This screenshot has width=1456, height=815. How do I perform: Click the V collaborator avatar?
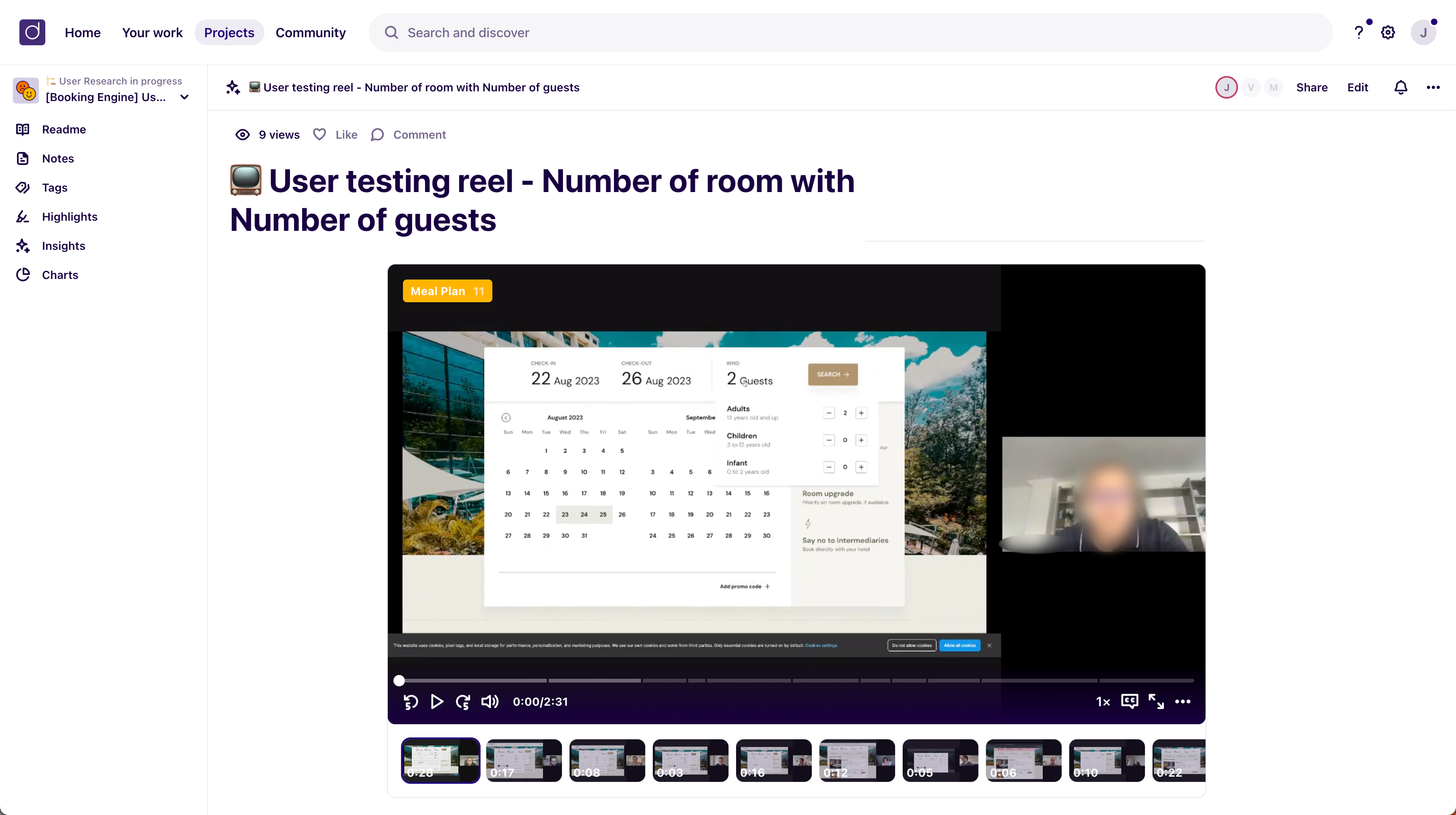click(1250, 87)
